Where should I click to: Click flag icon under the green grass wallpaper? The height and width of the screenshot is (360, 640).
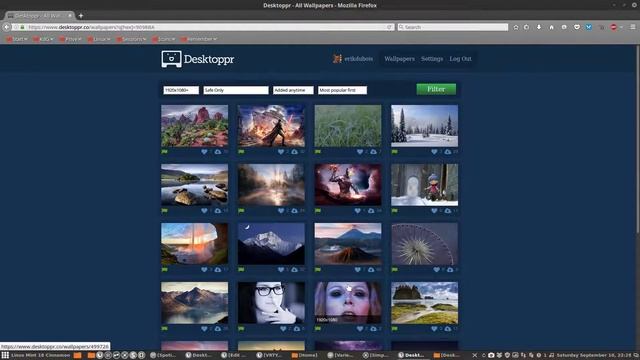pos(318,152)
